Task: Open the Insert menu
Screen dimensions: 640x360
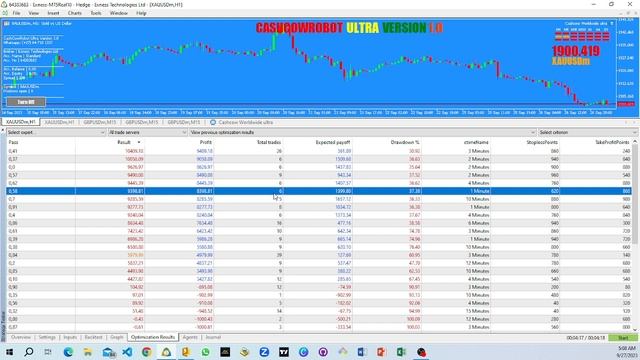Action: [53, 13]
